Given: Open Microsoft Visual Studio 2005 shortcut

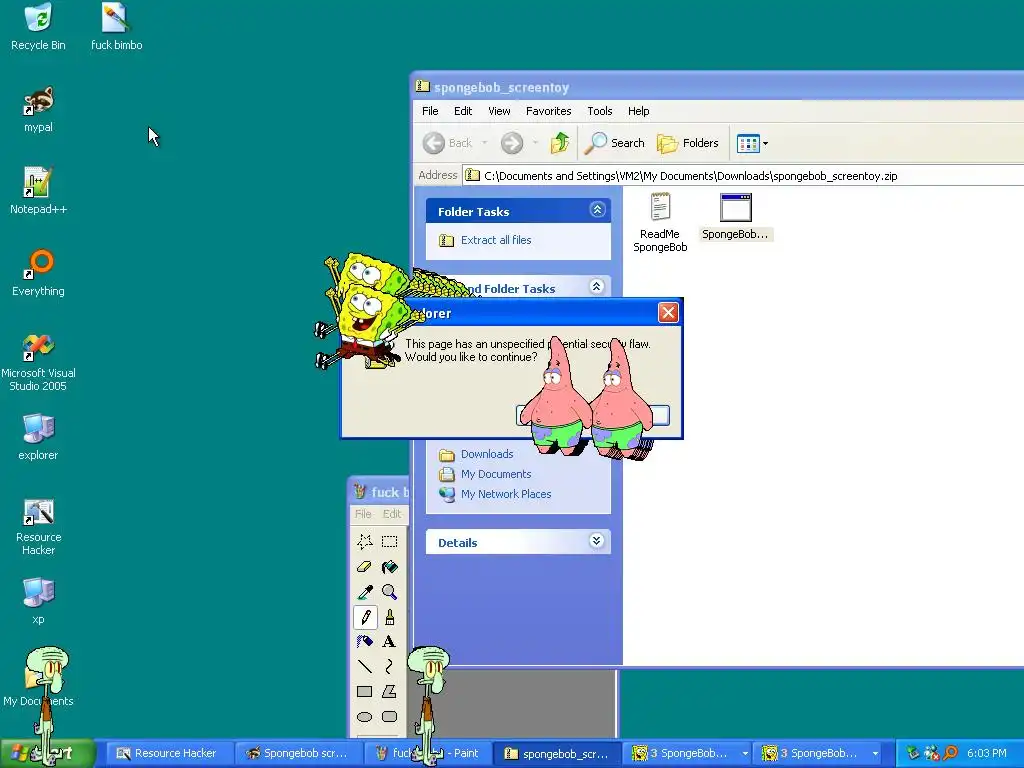Looking at the screenshot, I should pyautogui.click(x=38, y=362).
